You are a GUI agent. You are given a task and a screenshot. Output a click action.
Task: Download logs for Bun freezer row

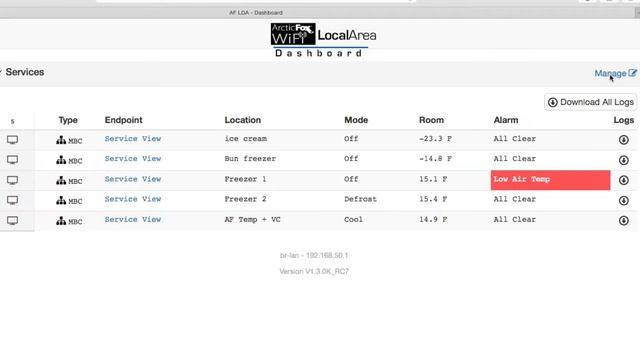pyautogui.click(x=623, y=160)
